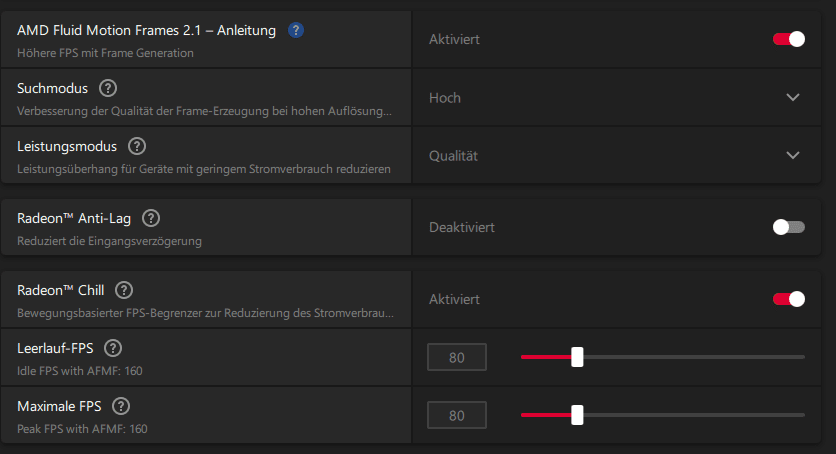Click the question mark beside Radeon Anti-Lag
836x454 pixels.
point(151,218)
